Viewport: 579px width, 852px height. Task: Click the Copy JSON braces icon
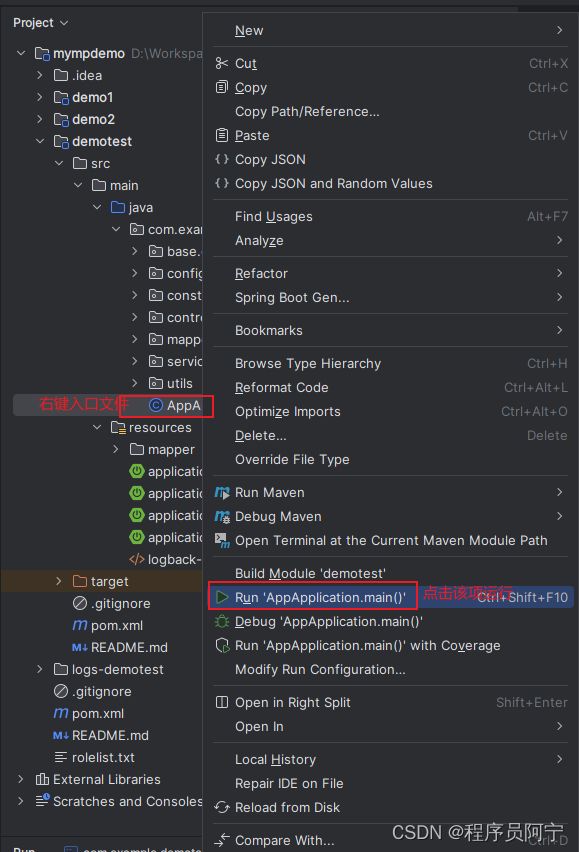click(x=222, y=159)
